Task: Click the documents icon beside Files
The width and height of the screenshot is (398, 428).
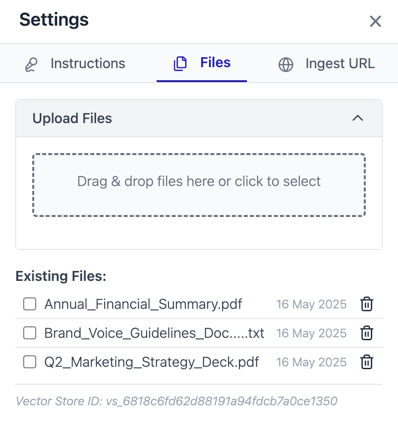Action: pyautogui.click(x=180, y=63)
